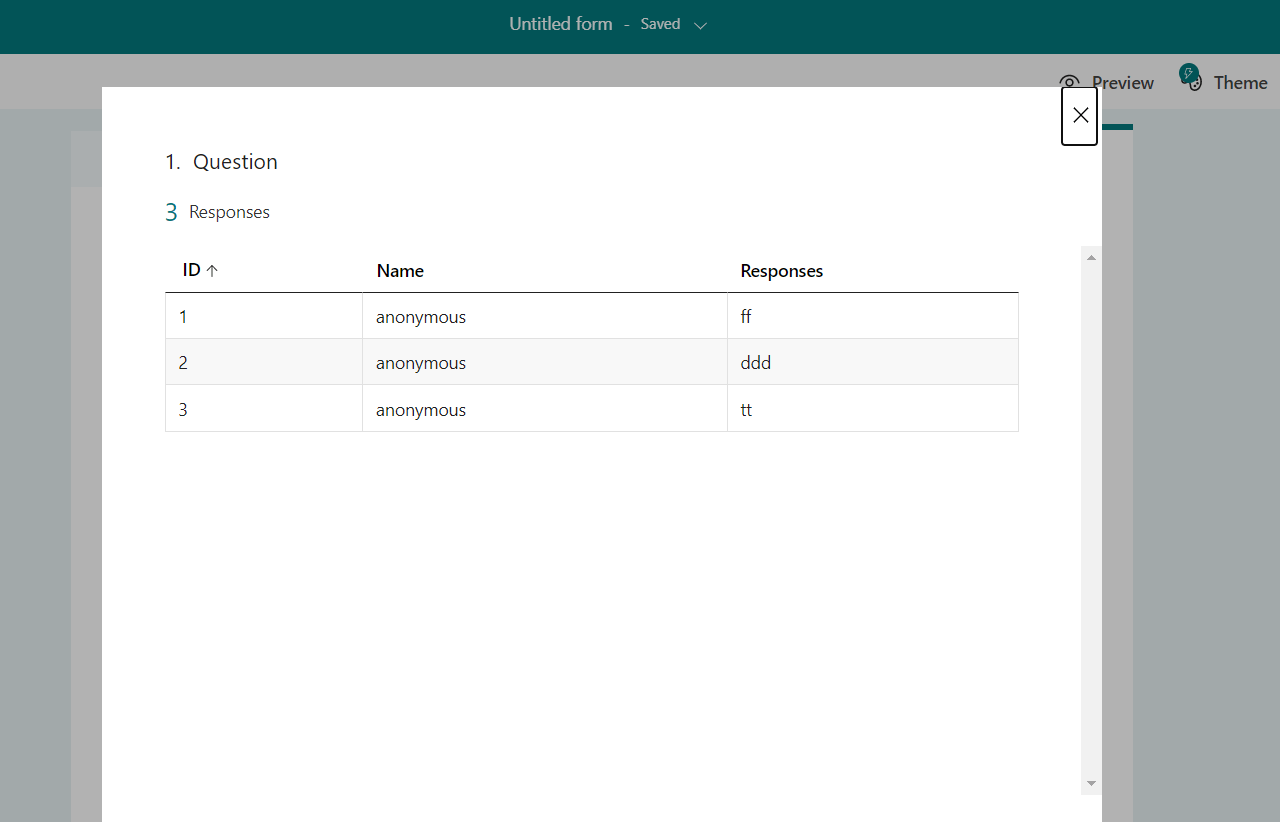The width and height of the screenshot is (1280, 822).
Task: Select the response 'ddd'
Action: (756, 363)
